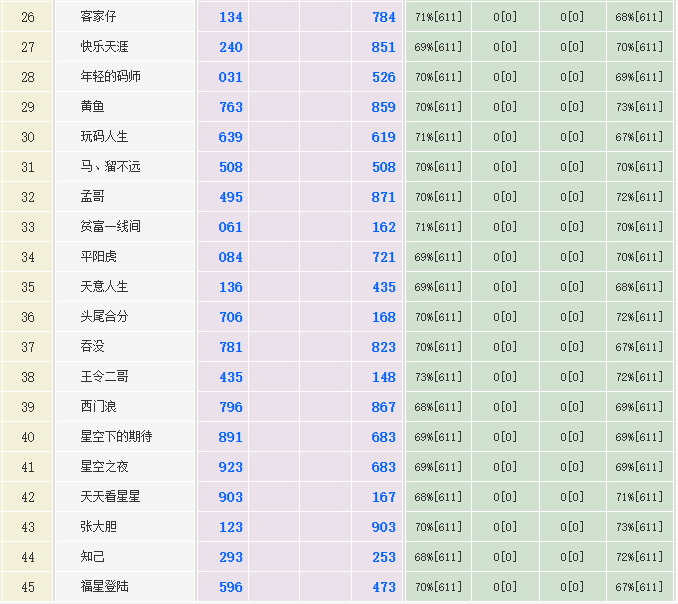Select user 贫富一线间
This screenshot has width=678, height=604.
110,227
